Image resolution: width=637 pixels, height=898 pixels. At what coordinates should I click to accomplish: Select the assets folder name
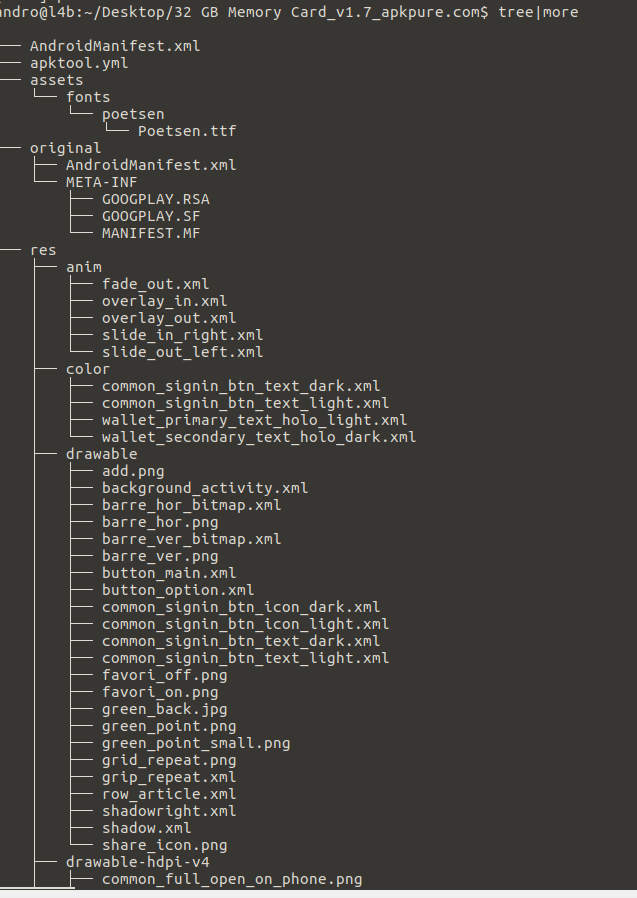[56, 80]
